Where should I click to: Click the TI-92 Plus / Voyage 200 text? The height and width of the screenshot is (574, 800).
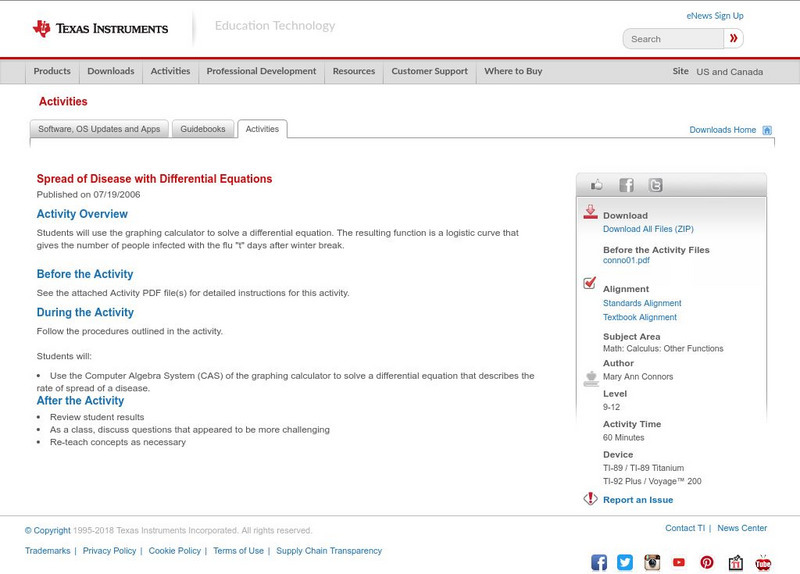652,482
